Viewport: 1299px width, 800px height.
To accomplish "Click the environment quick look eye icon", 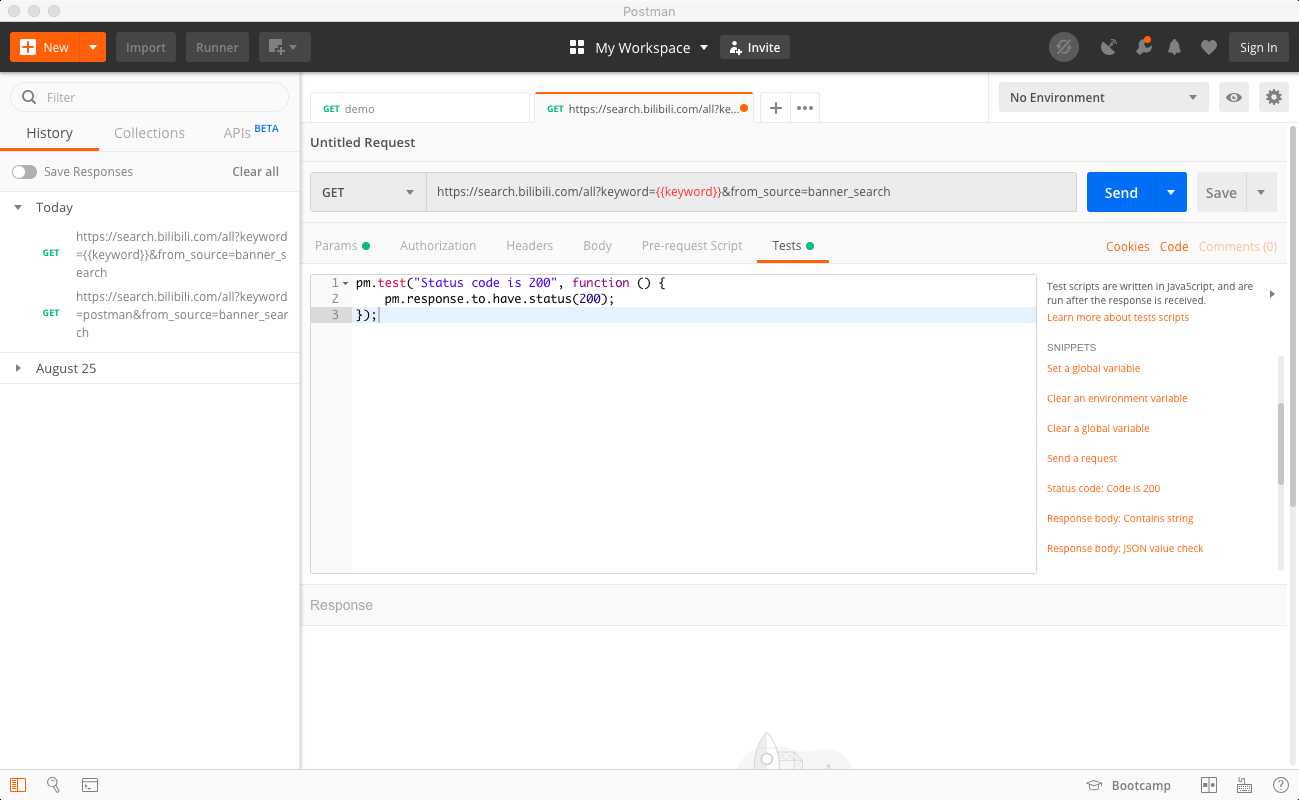I will coord(1235,97).
